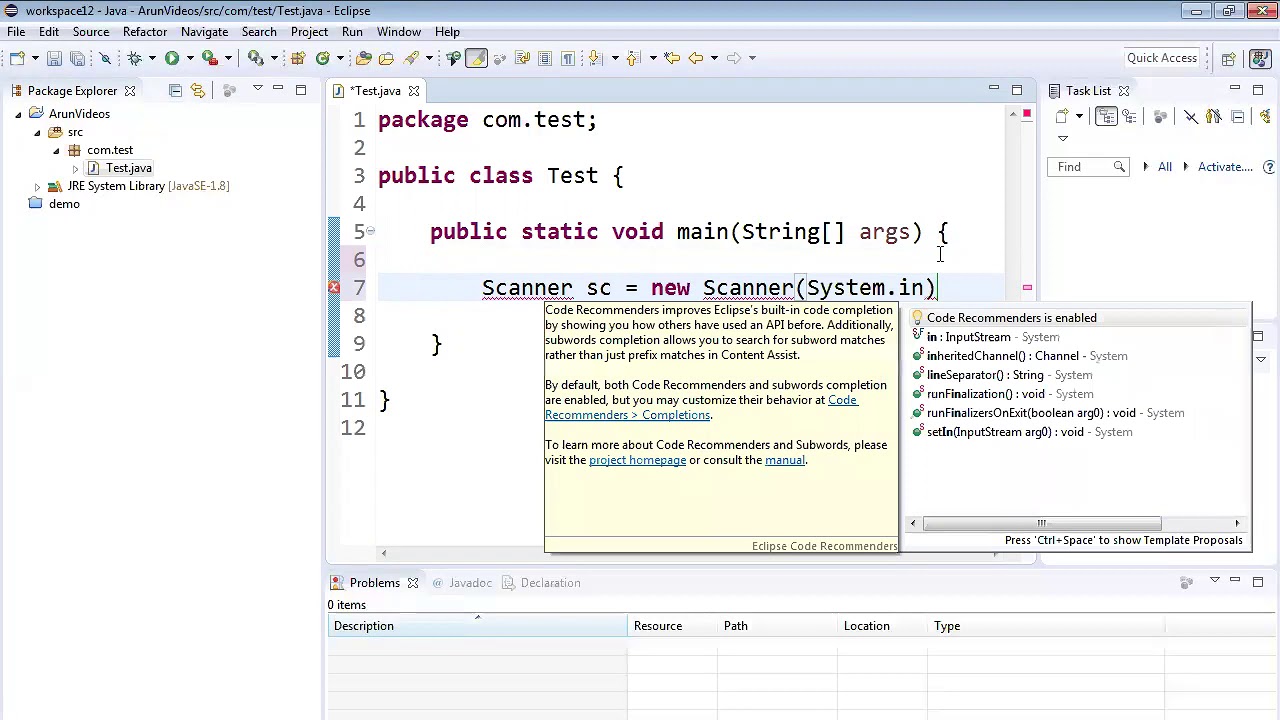Click the search magnifier in Task List Find

click(1119, 167)
